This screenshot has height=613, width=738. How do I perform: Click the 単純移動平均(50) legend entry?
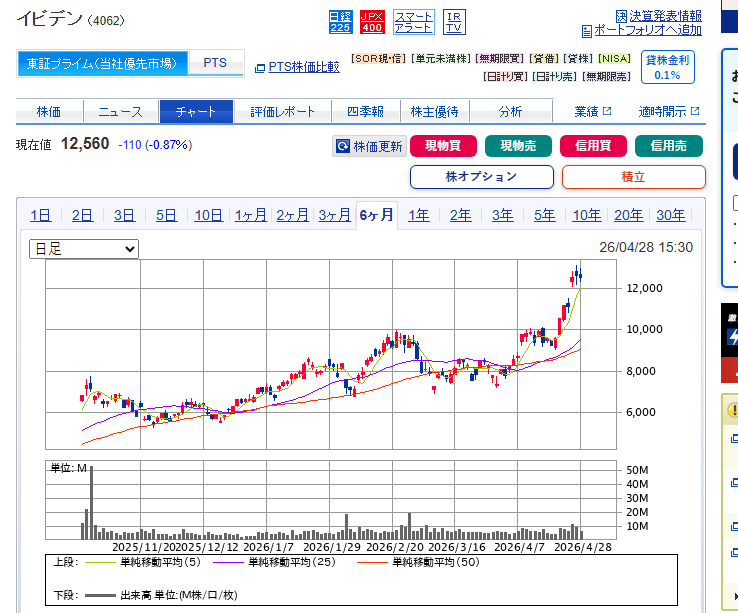pos(418,562)
